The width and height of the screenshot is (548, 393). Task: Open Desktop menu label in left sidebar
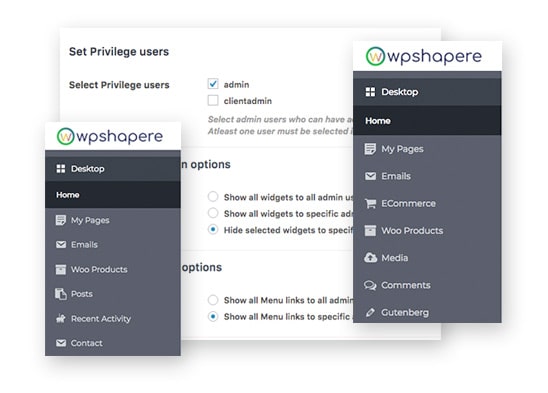click(x=87, y=169)
